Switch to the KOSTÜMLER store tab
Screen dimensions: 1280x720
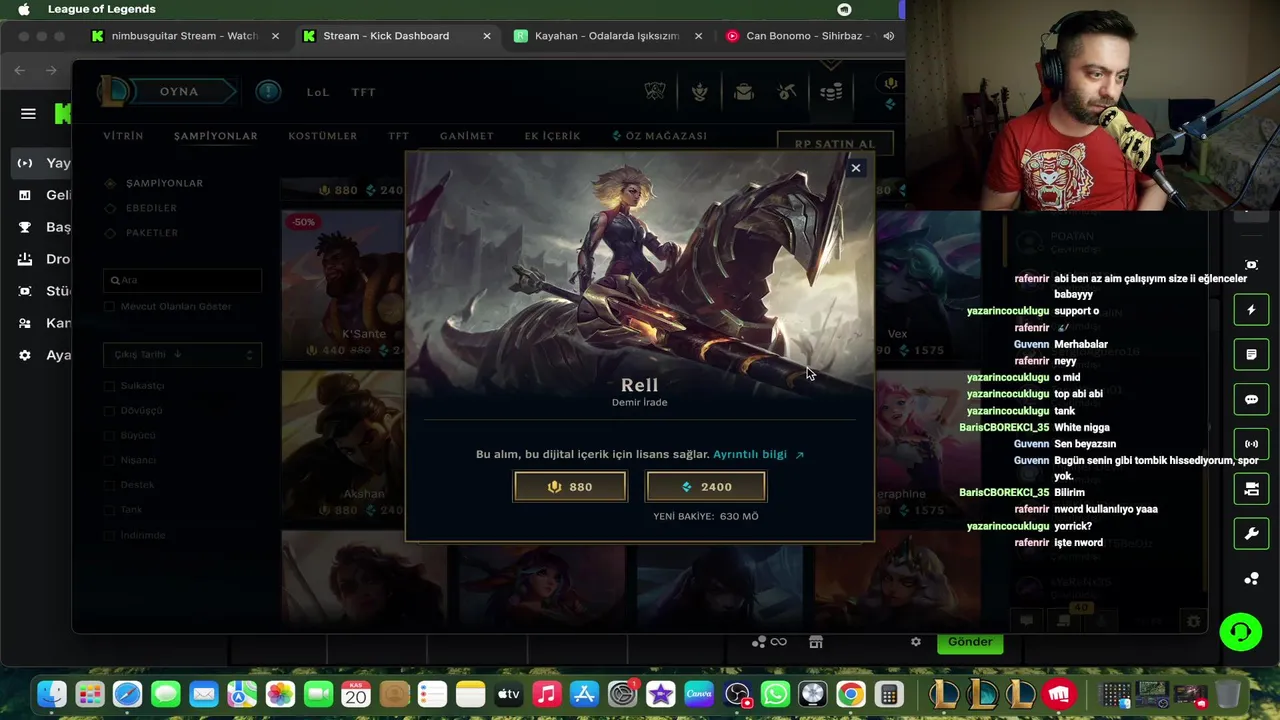pyautogui.click(x=322, y=136)
